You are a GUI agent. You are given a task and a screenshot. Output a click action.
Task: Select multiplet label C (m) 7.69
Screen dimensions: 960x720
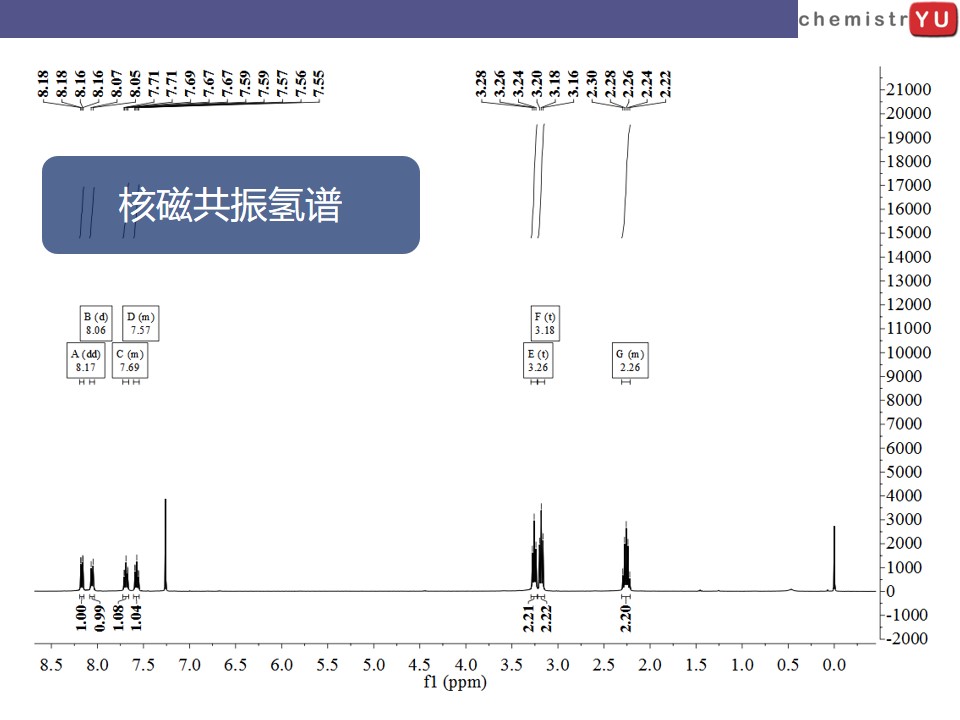coord(130,361)
